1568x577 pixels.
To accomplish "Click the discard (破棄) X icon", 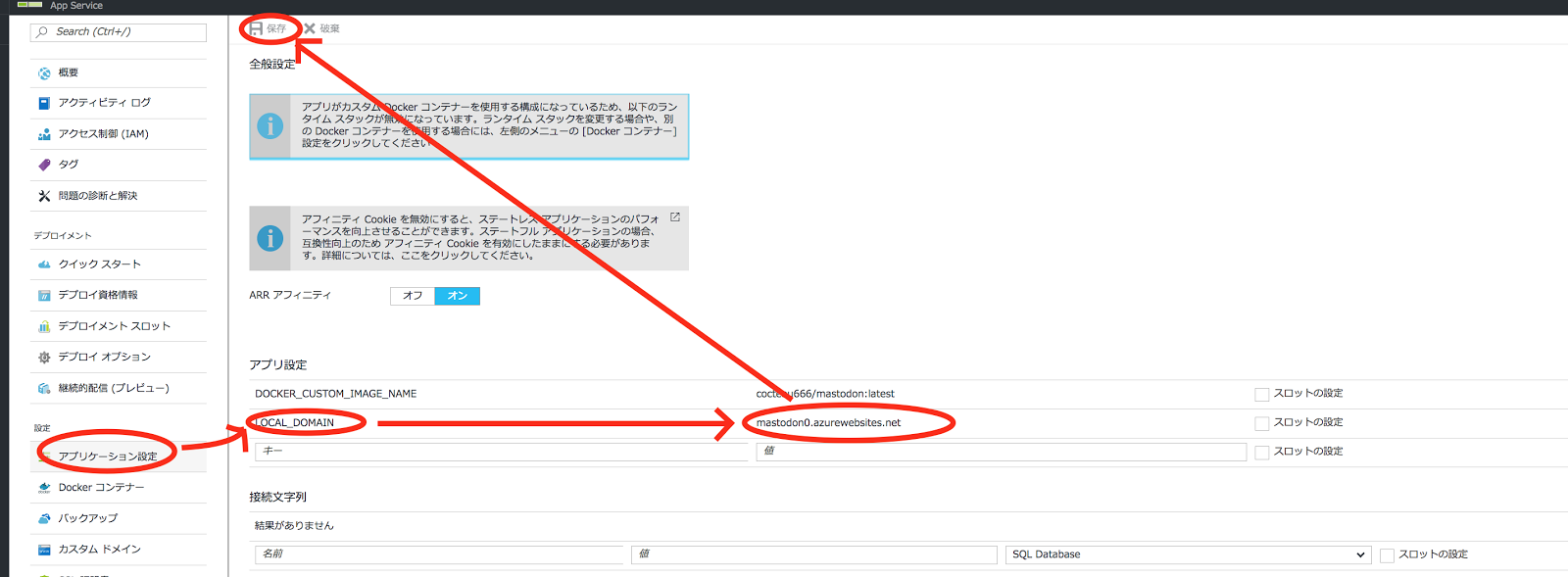I will point(310,28).
